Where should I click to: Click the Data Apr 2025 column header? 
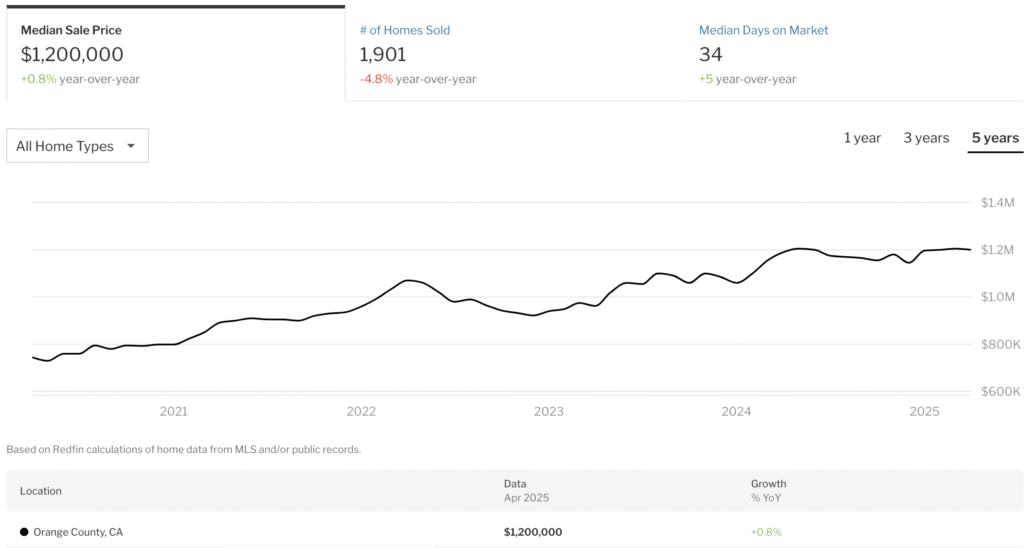(526, 490)
